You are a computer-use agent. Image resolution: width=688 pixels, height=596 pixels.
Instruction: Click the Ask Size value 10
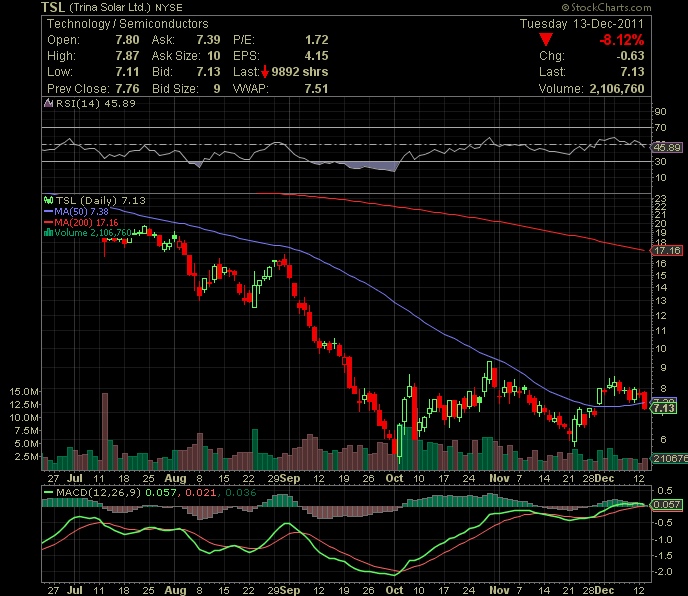[214, 56]
